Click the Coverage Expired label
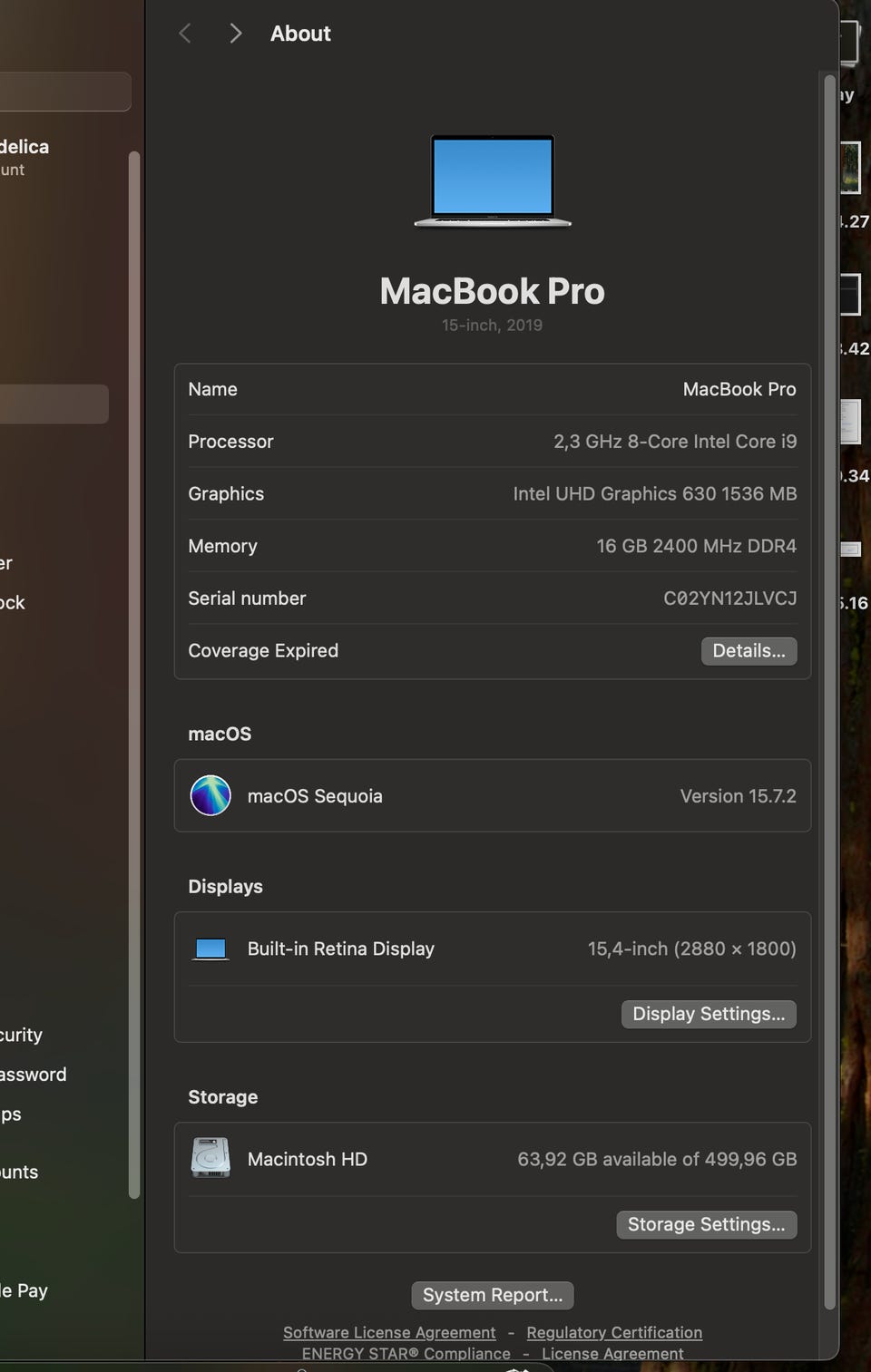Viewport: 871px width, 1372px height. point(263,650)
